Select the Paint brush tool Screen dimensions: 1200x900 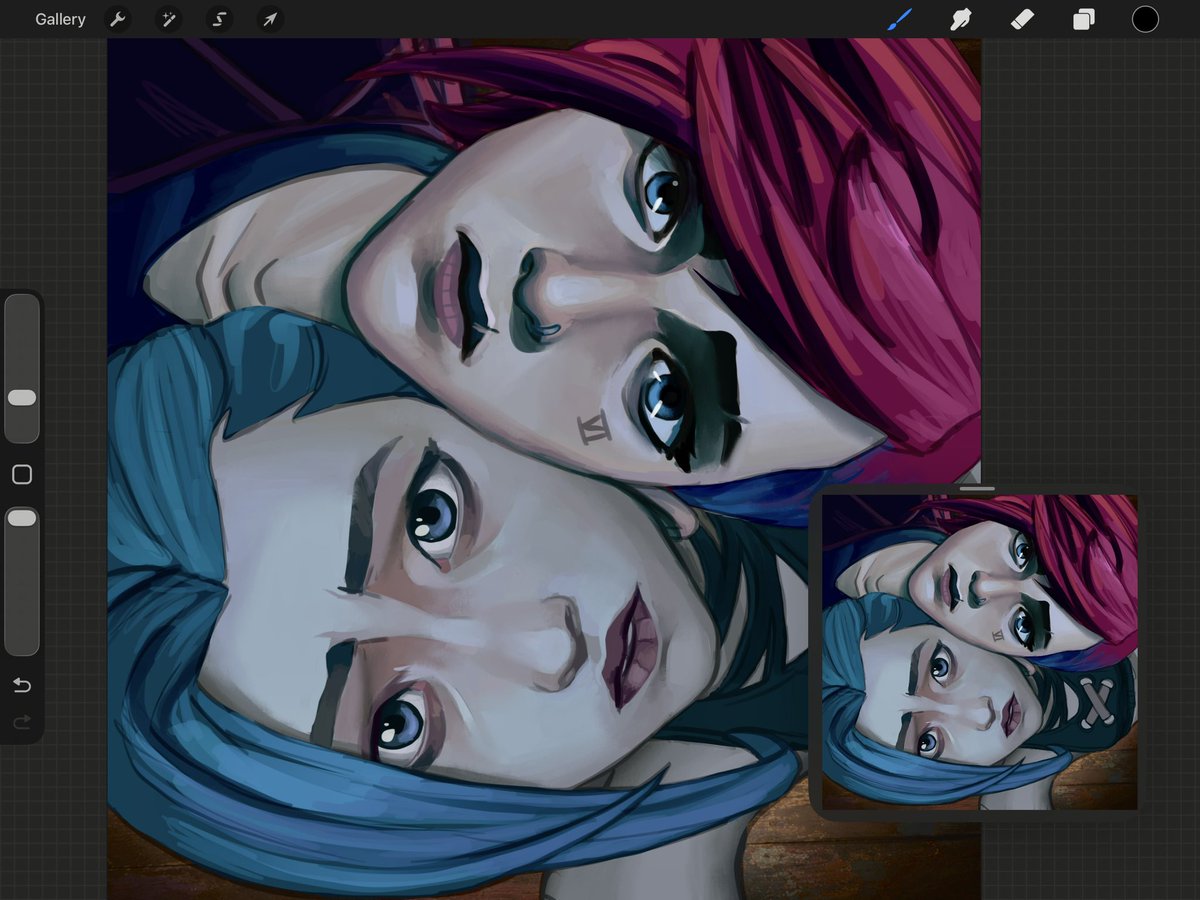[900, 19]
